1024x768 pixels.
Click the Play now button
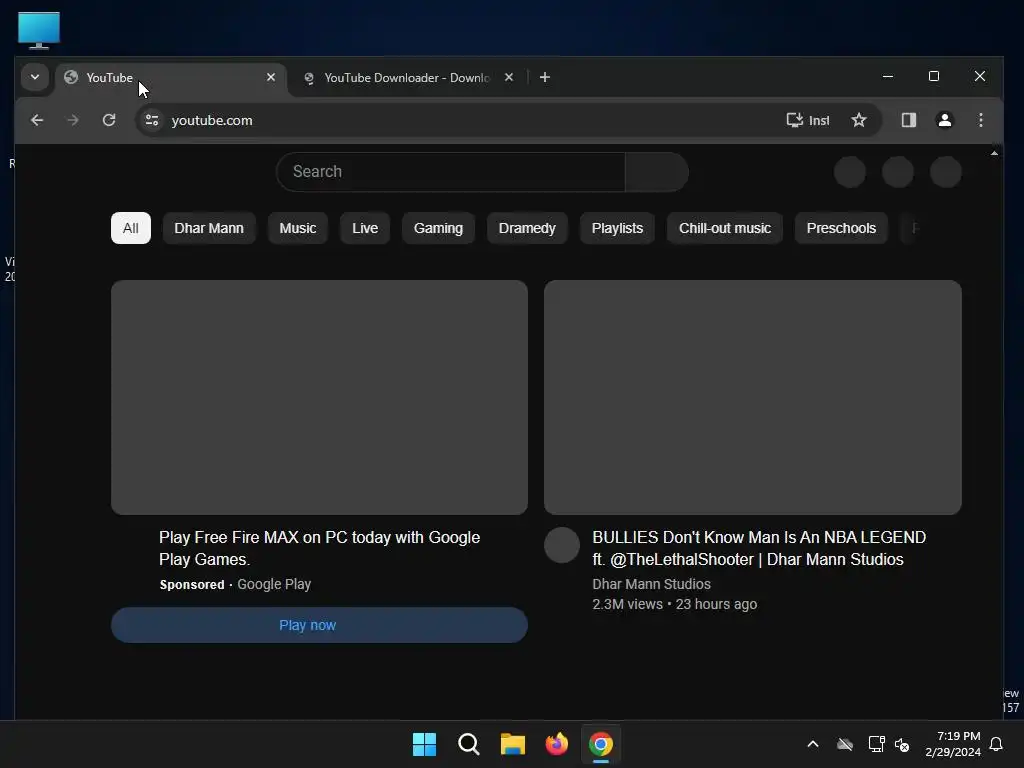click(319, 625)
